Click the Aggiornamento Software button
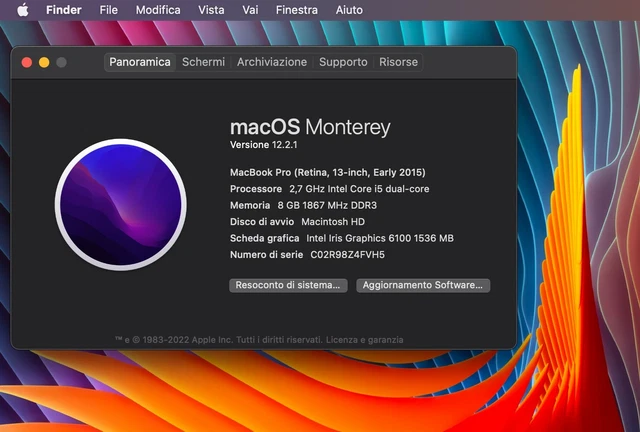 (423, 285)
